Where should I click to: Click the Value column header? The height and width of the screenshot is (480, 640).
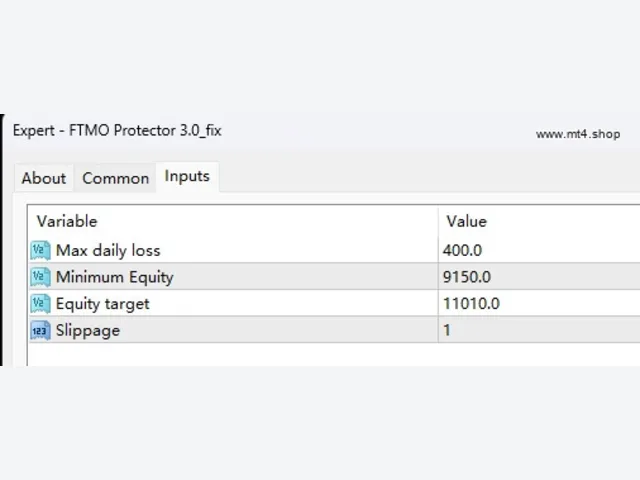pos(539,221)
